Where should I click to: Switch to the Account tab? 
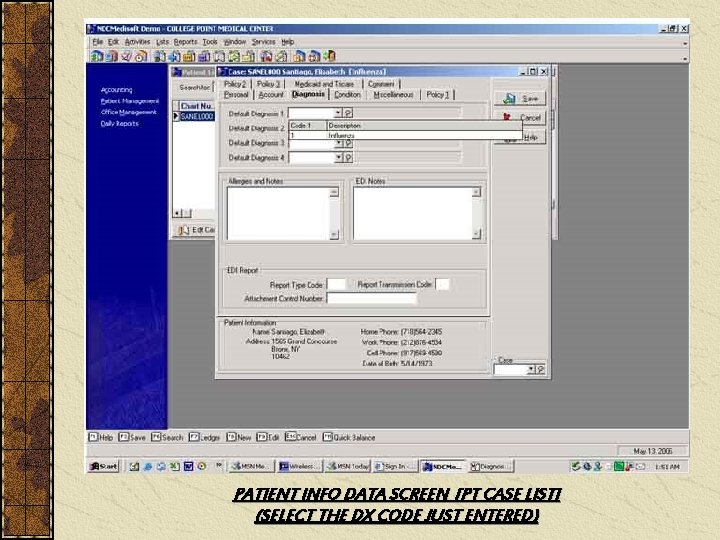pyautogui.click(x=271, y=94)
